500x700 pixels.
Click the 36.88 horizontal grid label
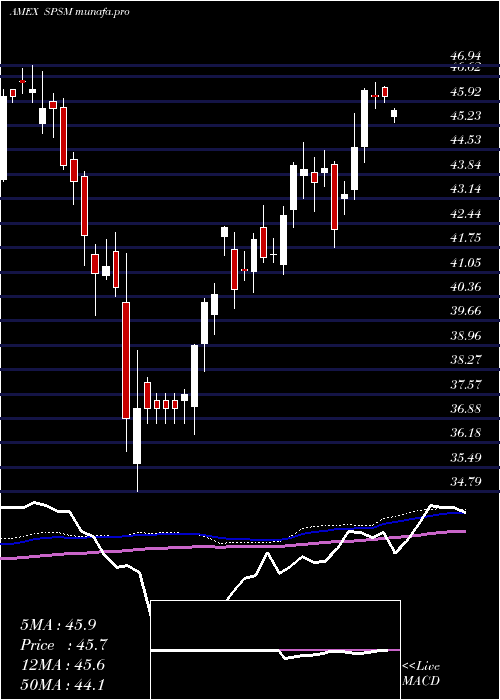pyautogui.click(x=466, y=408)
